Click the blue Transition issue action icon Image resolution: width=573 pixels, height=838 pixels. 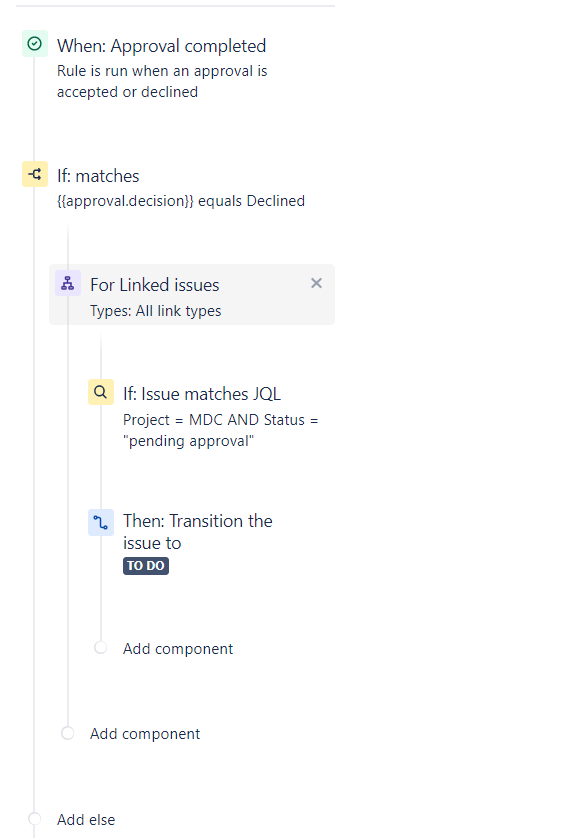(100, 522)
